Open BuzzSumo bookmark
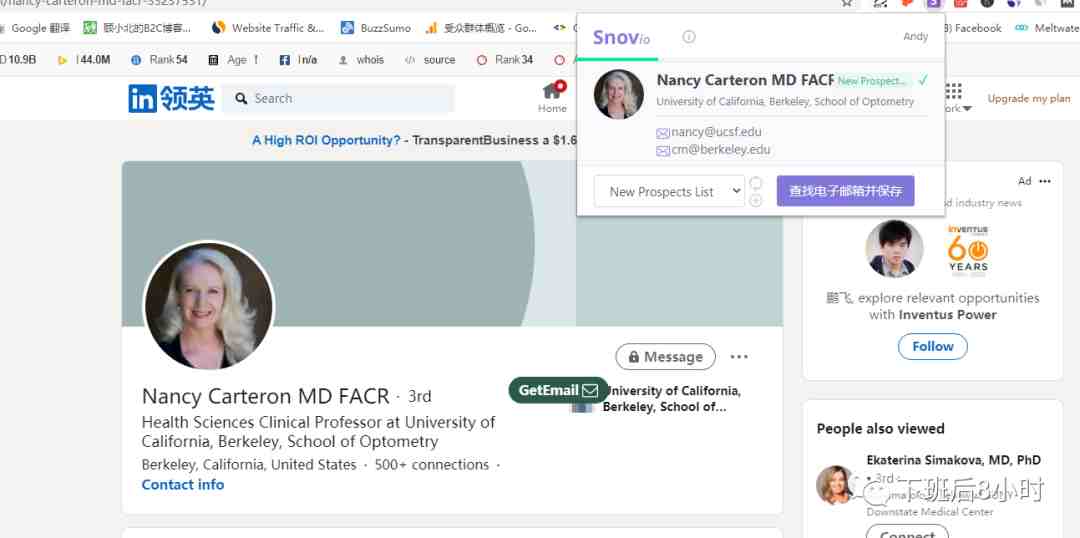The image size is (1080, 538). pyautogui.click(x=376, y=28)
